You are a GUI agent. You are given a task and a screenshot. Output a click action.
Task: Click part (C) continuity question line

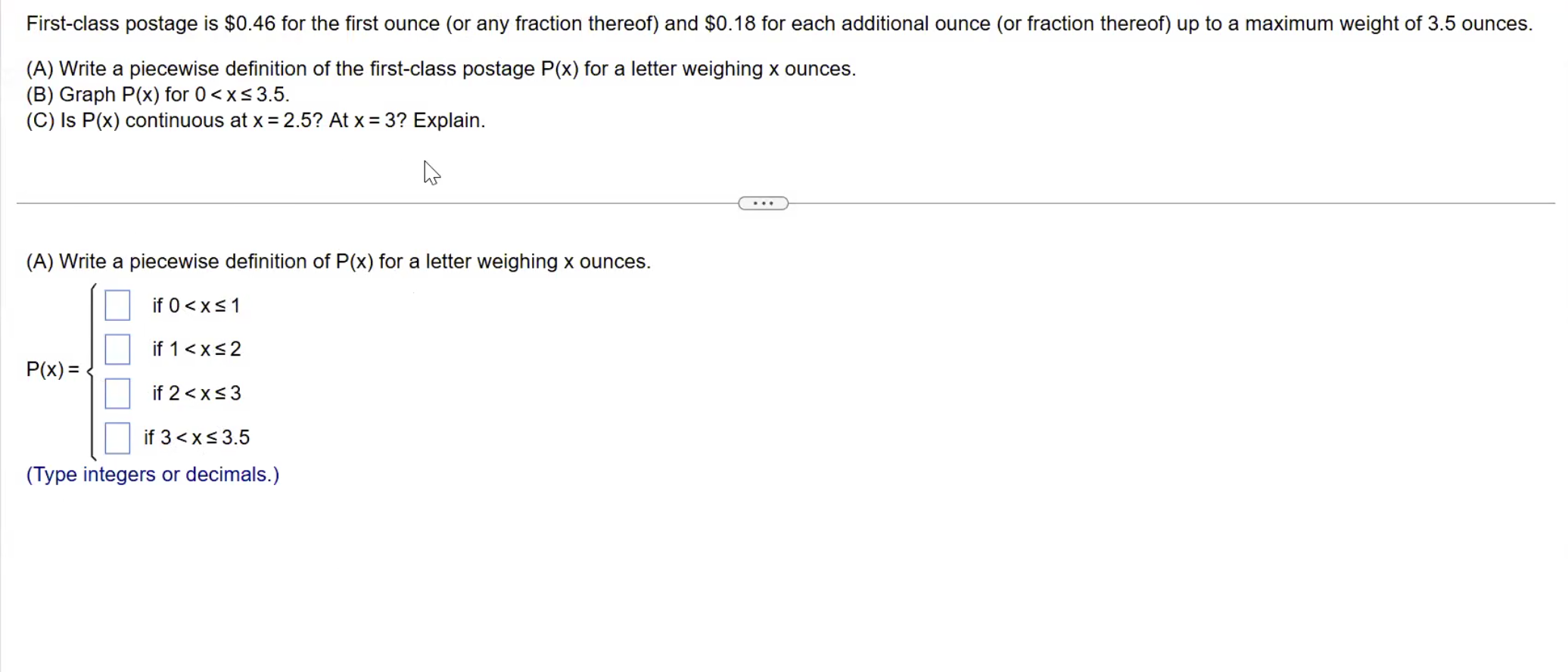tap(256, 120)
